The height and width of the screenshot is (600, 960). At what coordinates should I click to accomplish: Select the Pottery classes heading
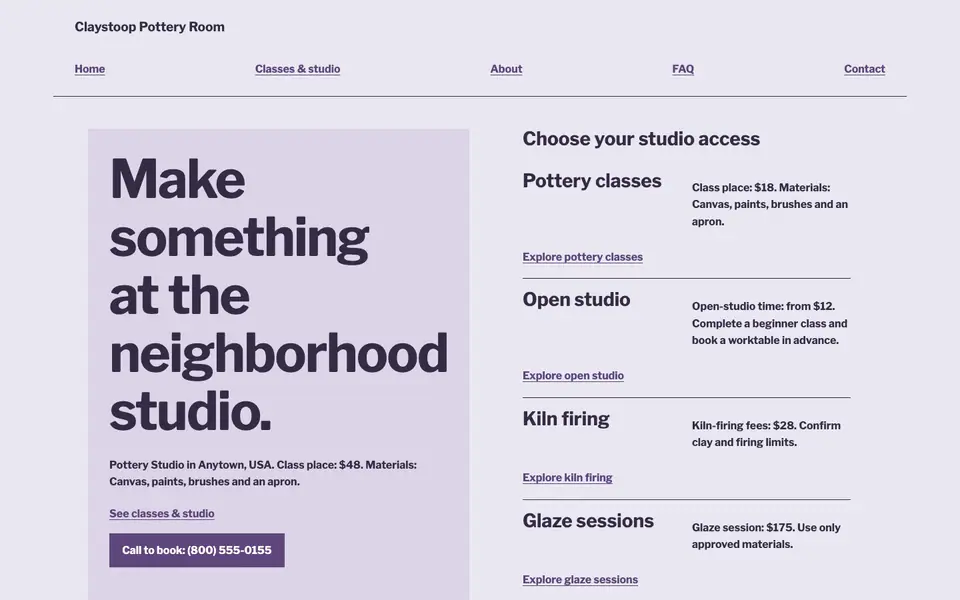point(592,181)
